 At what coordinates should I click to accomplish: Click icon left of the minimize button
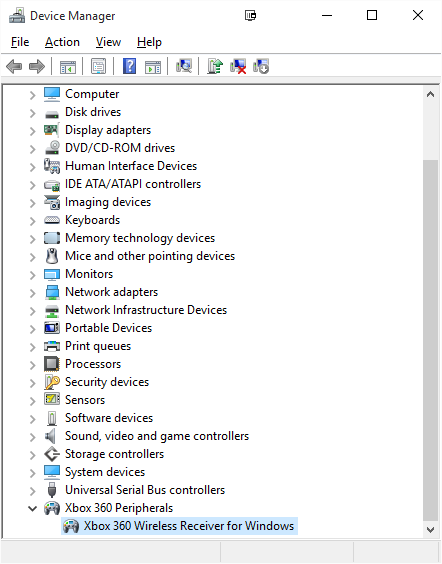pos(250,15)
